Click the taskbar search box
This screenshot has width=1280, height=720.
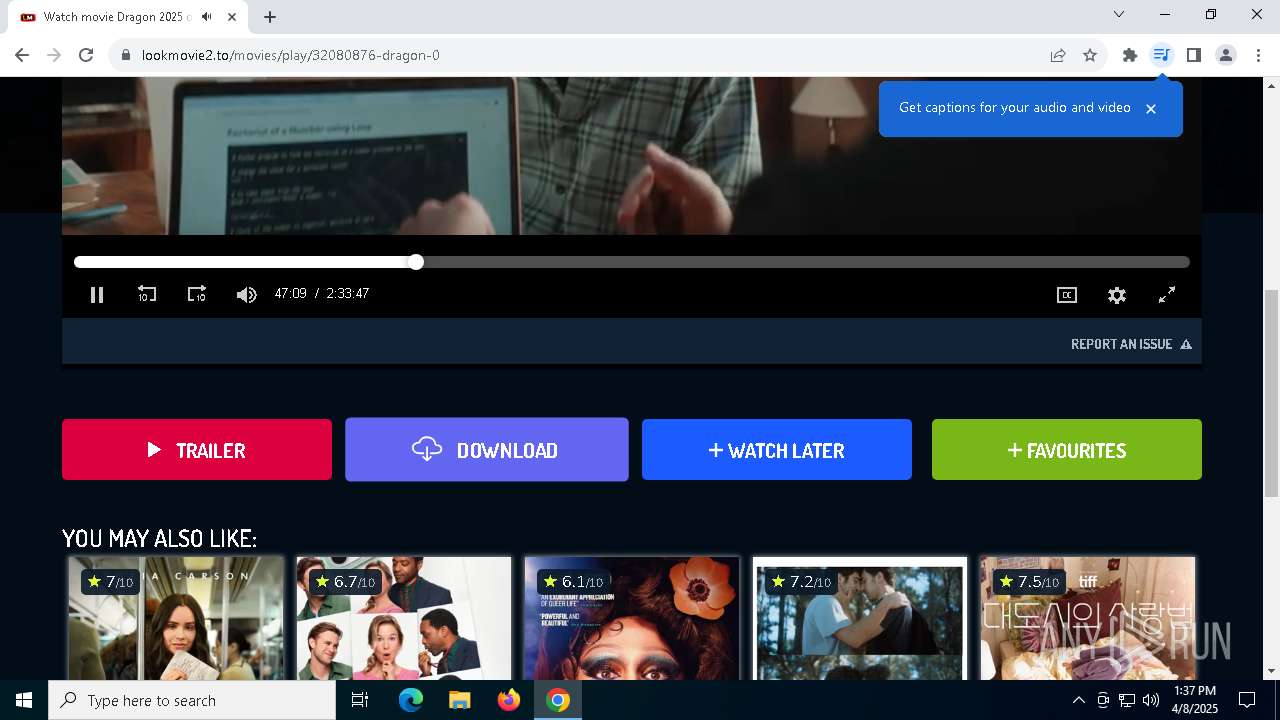tap(192, 700)
